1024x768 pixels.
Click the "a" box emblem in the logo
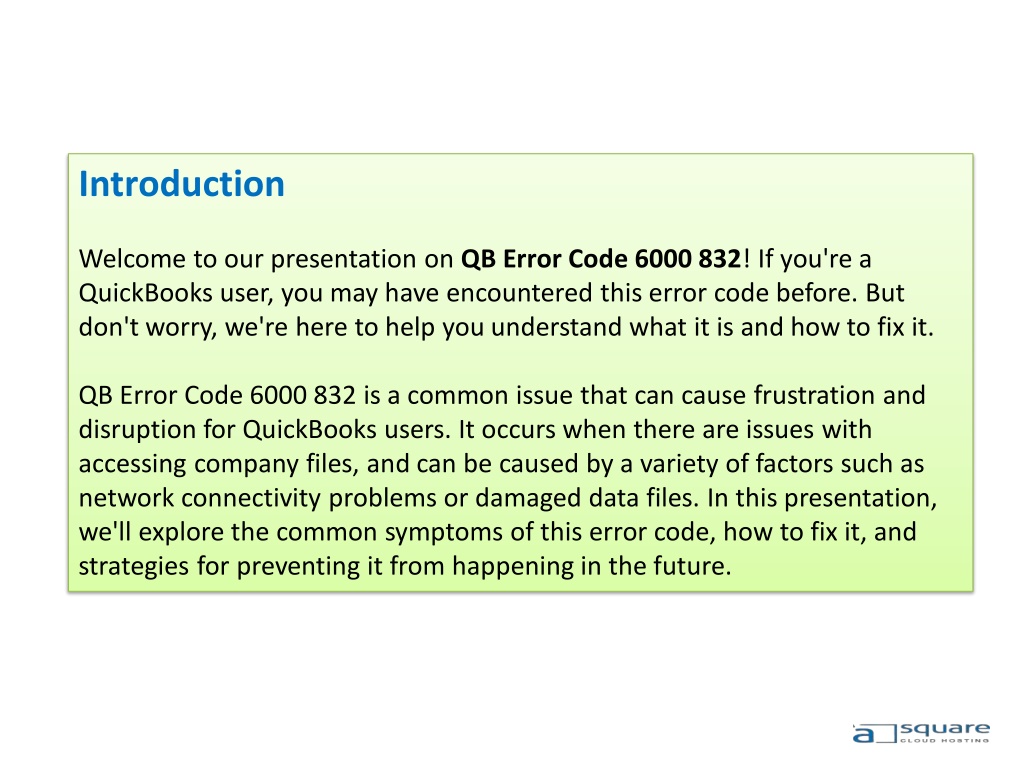873,734
